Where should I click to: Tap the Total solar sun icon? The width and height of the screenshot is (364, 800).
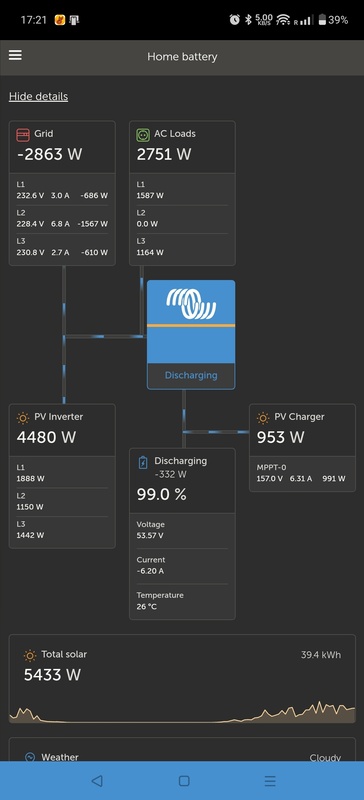[30, 655]
